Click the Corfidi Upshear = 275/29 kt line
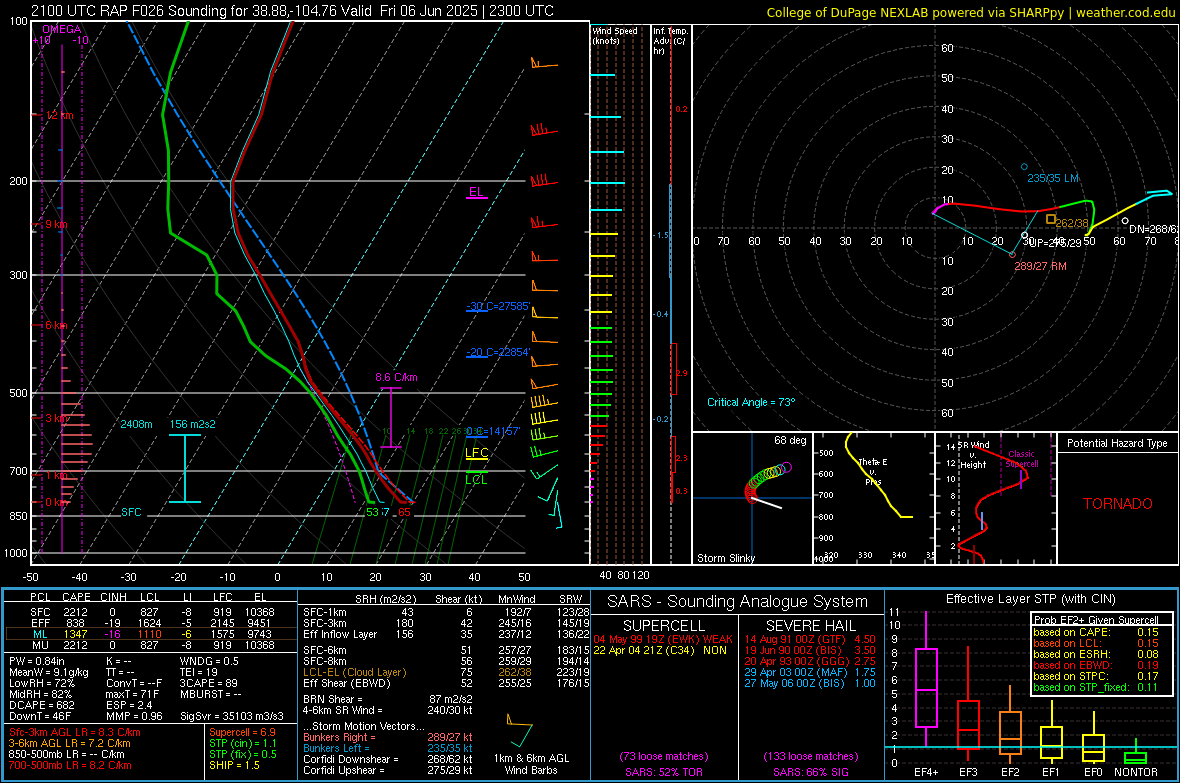 [388, 770]
